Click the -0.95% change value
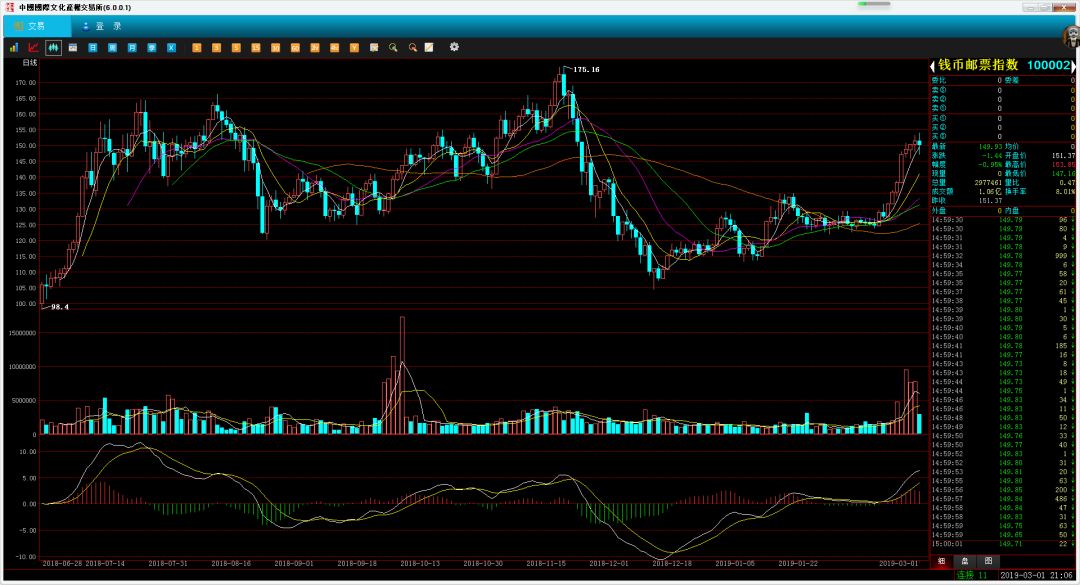 990,165
